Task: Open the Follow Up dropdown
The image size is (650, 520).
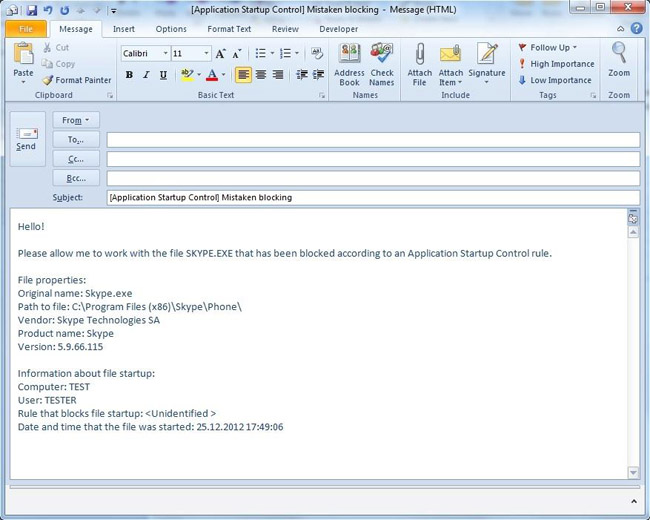Action: click(x=548, y=47)
